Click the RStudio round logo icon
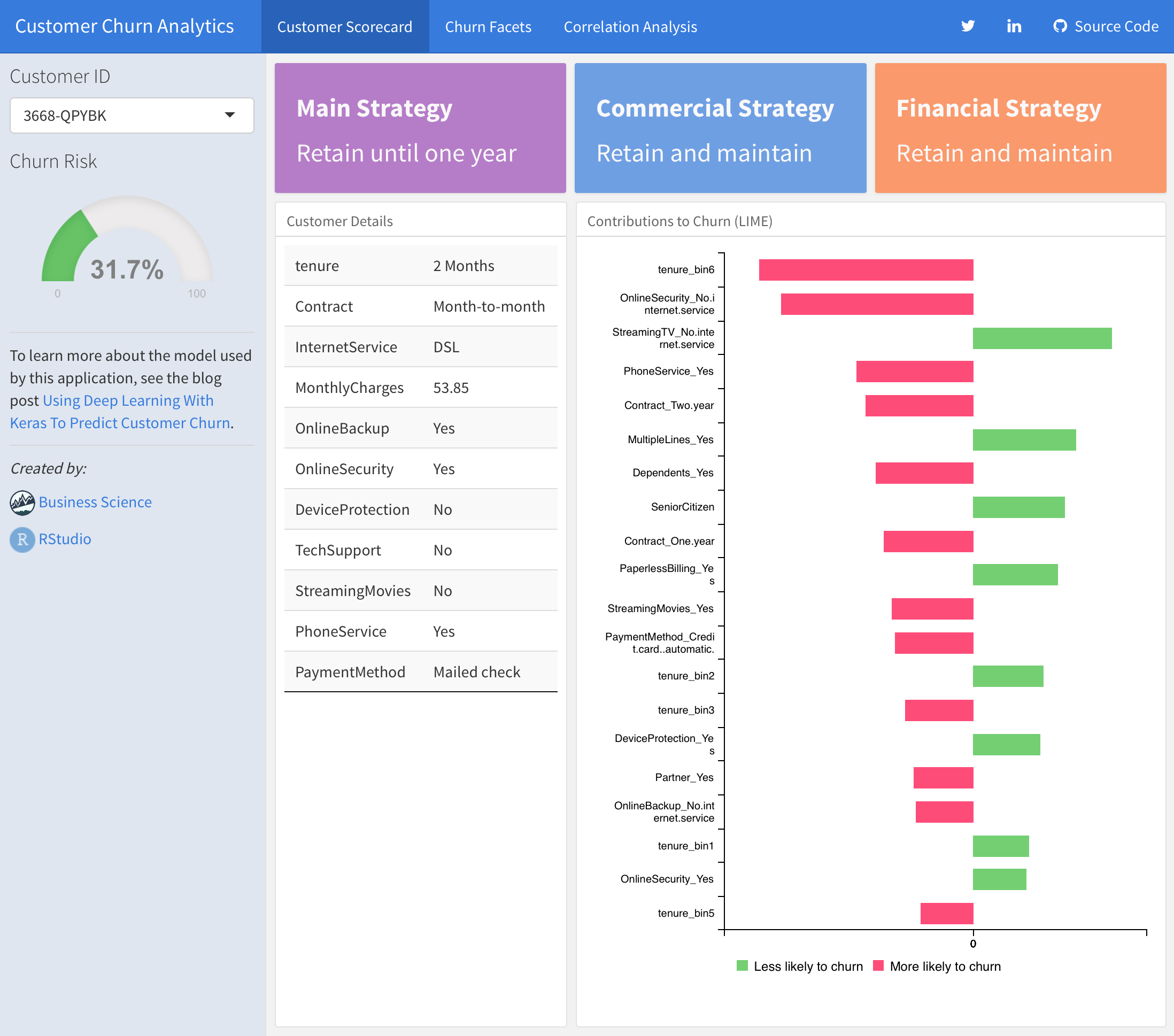Viewport: 1174px width, 1036px height. coord(22,539)
